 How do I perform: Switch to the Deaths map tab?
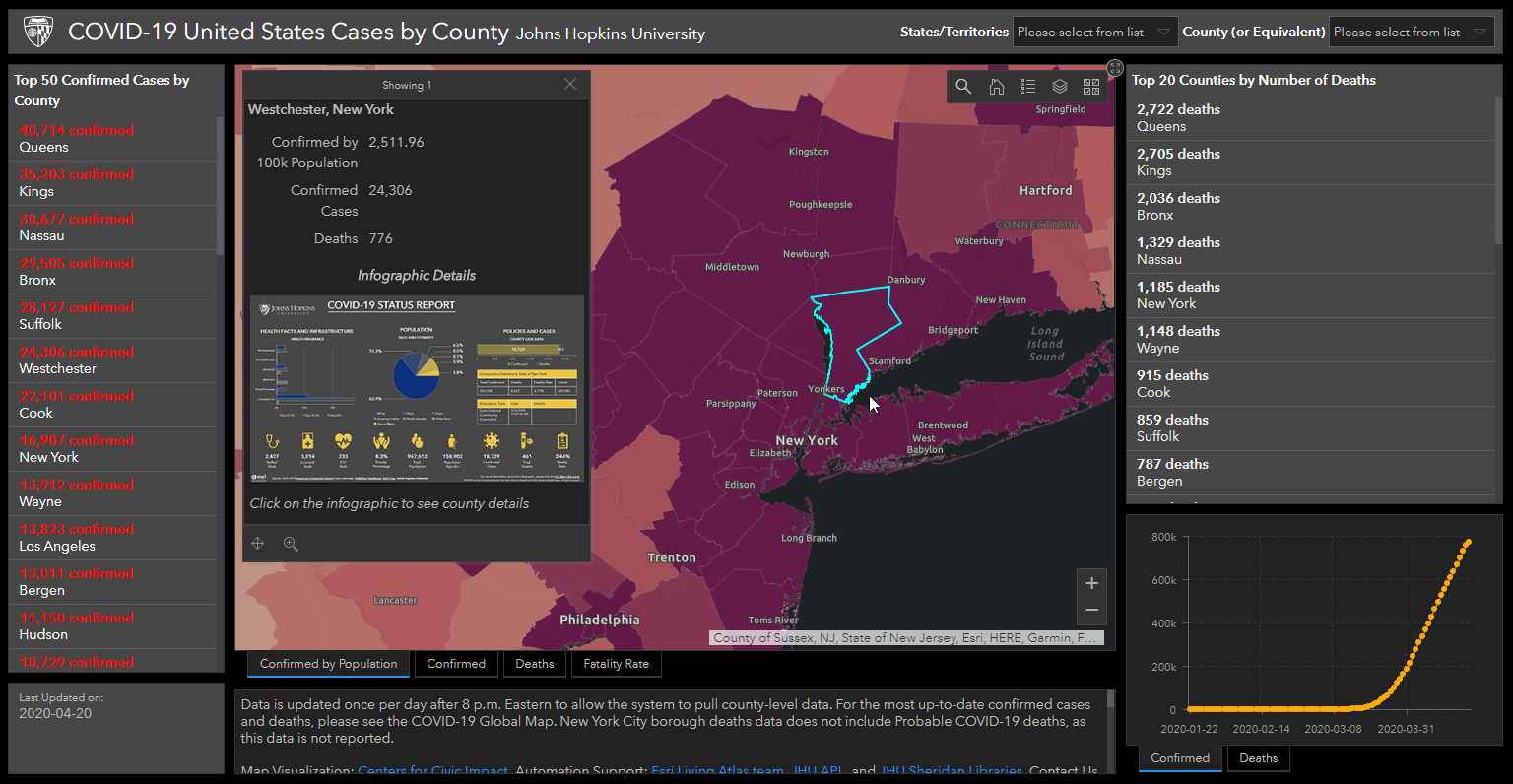point(535,664)
